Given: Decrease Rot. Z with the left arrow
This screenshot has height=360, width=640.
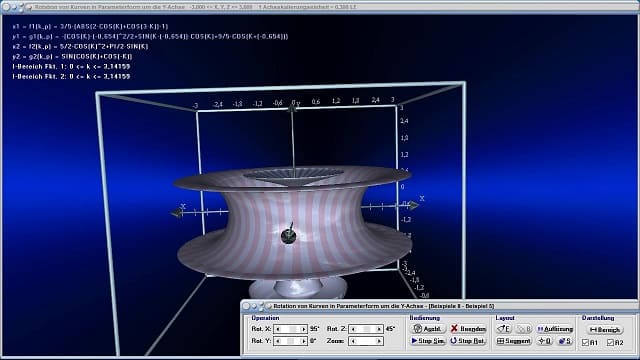Looking at the screenshot, I should 353,329.
